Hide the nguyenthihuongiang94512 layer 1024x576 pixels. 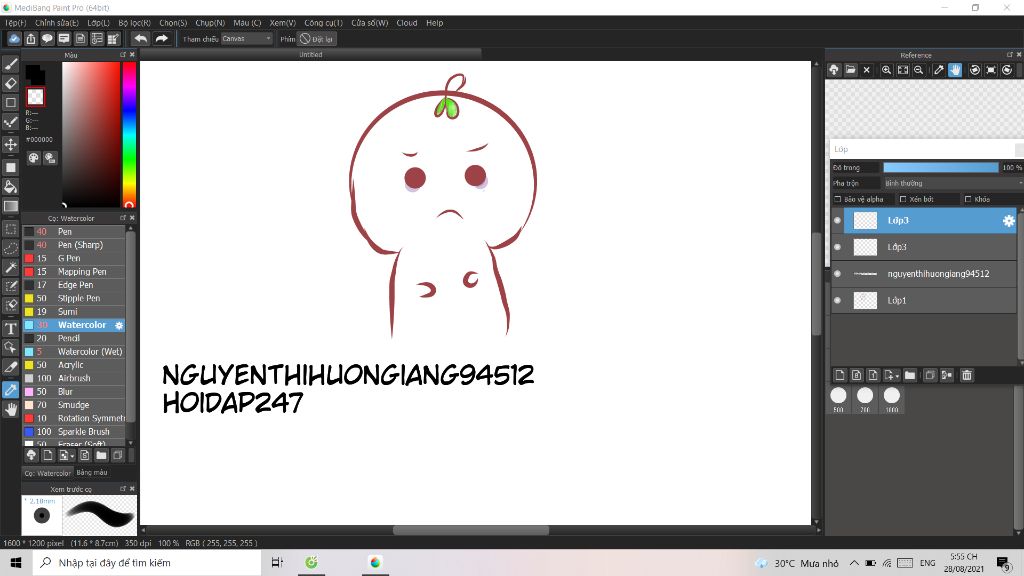837,274
